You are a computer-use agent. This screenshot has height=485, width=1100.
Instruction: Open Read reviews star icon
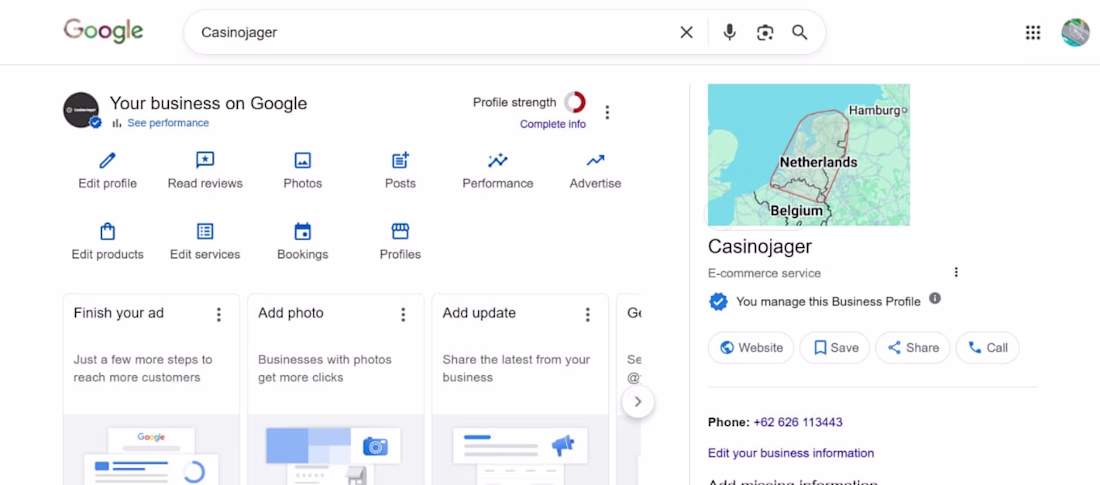click(x=205, y=161)
